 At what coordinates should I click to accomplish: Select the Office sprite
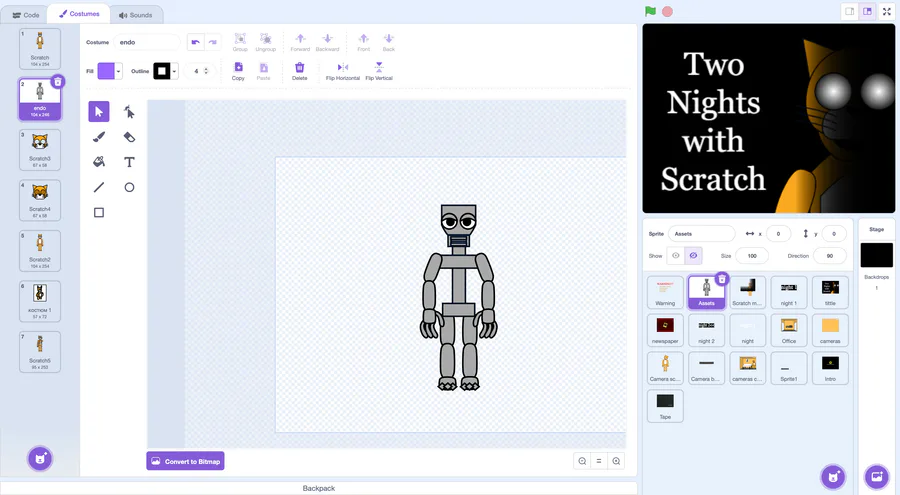[789, 330]
